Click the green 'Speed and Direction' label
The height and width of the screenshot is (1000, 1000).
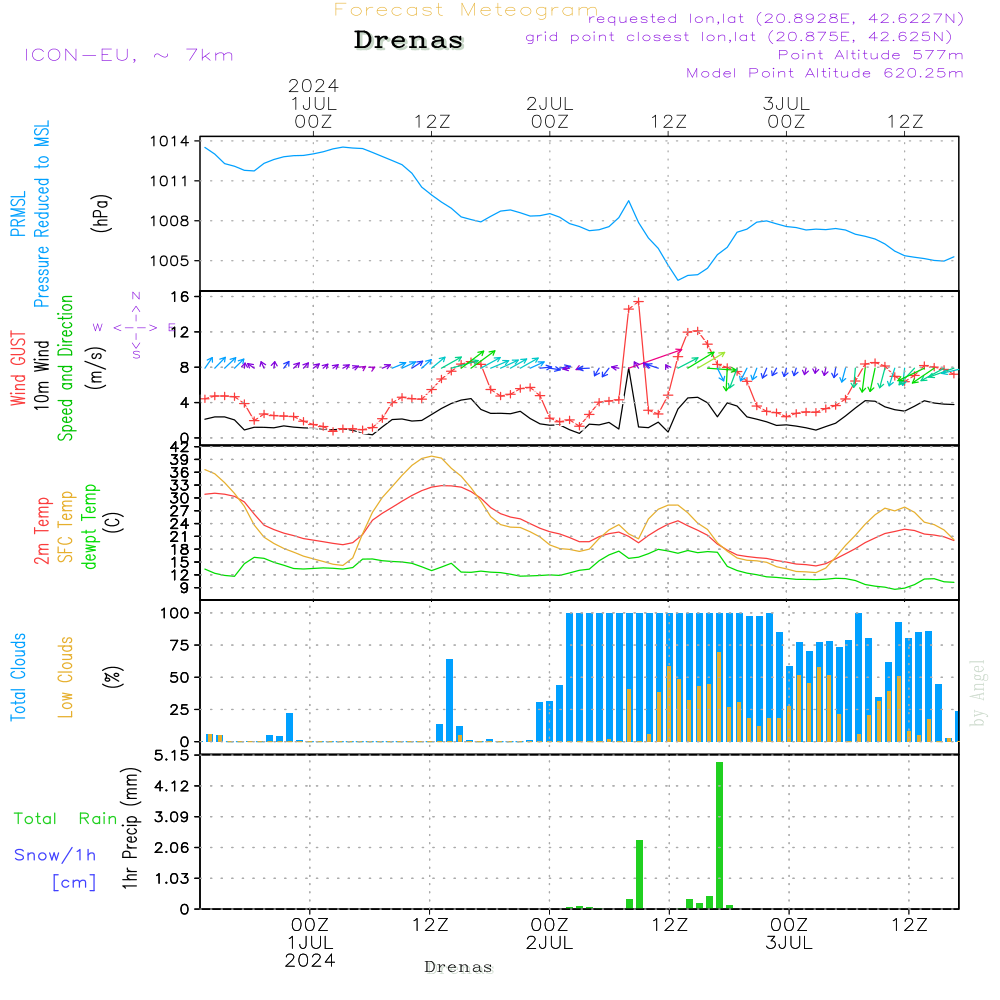(65, 368)
